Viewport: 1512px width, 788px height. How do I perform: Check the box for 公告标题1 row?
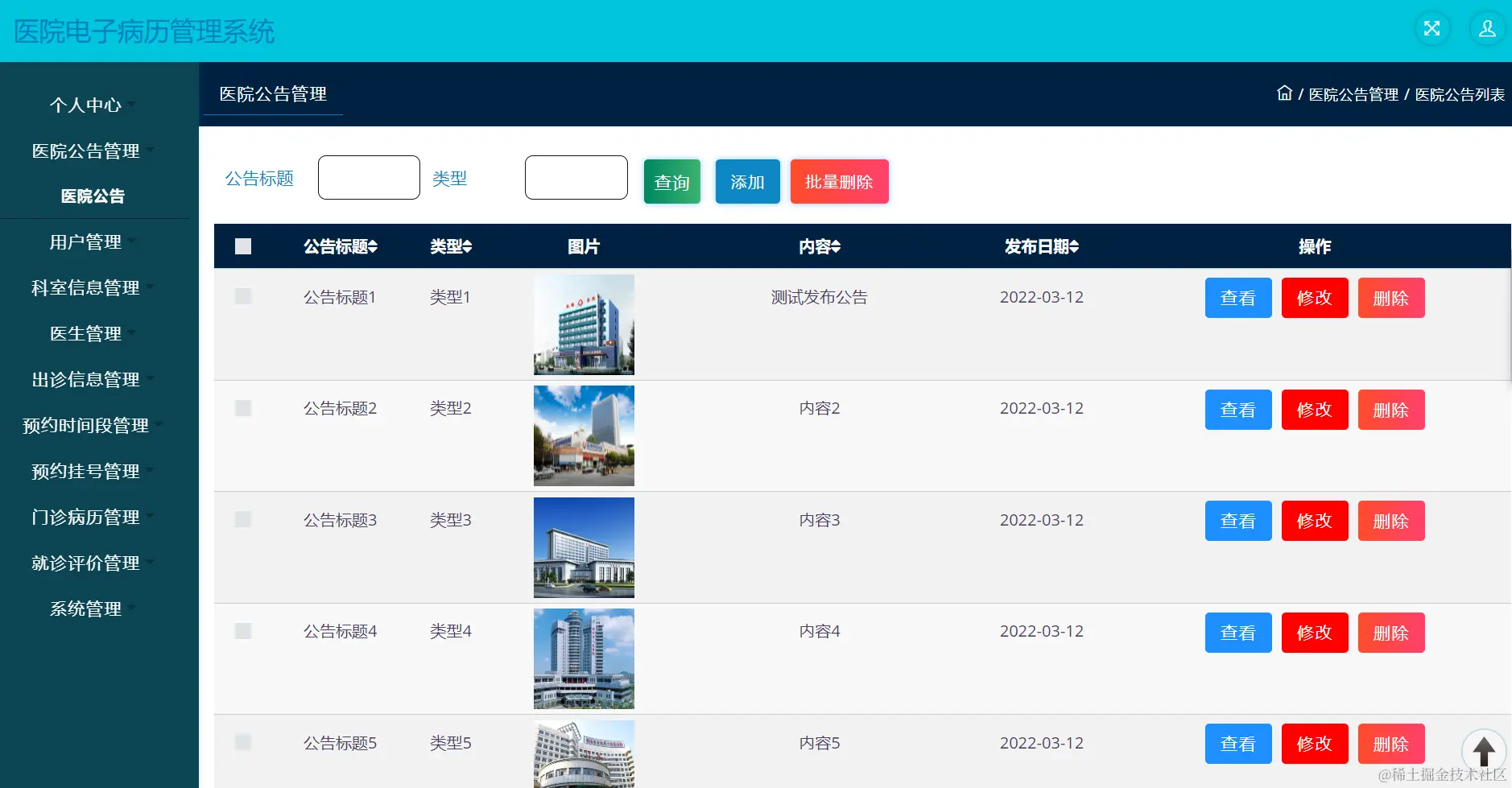(x=243, y=296)
